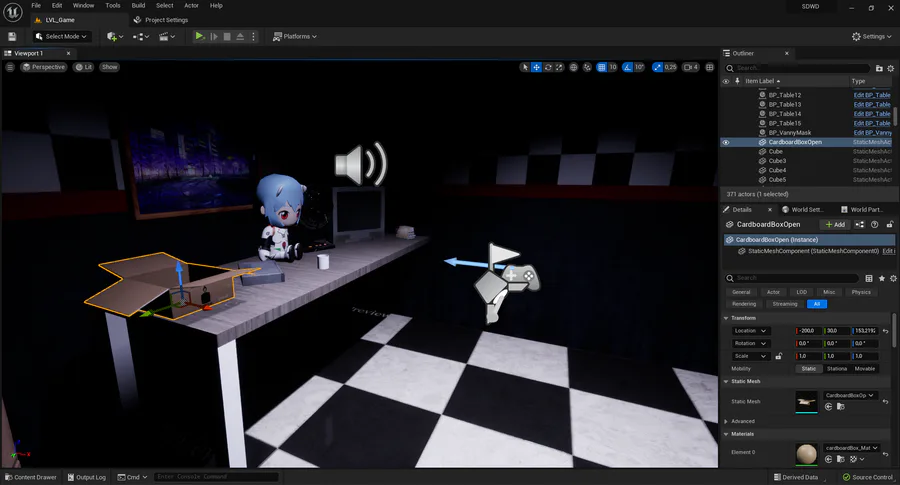900x485 pixels.
Task: Activate the select objects cursor tool
Action: point(524,67)
